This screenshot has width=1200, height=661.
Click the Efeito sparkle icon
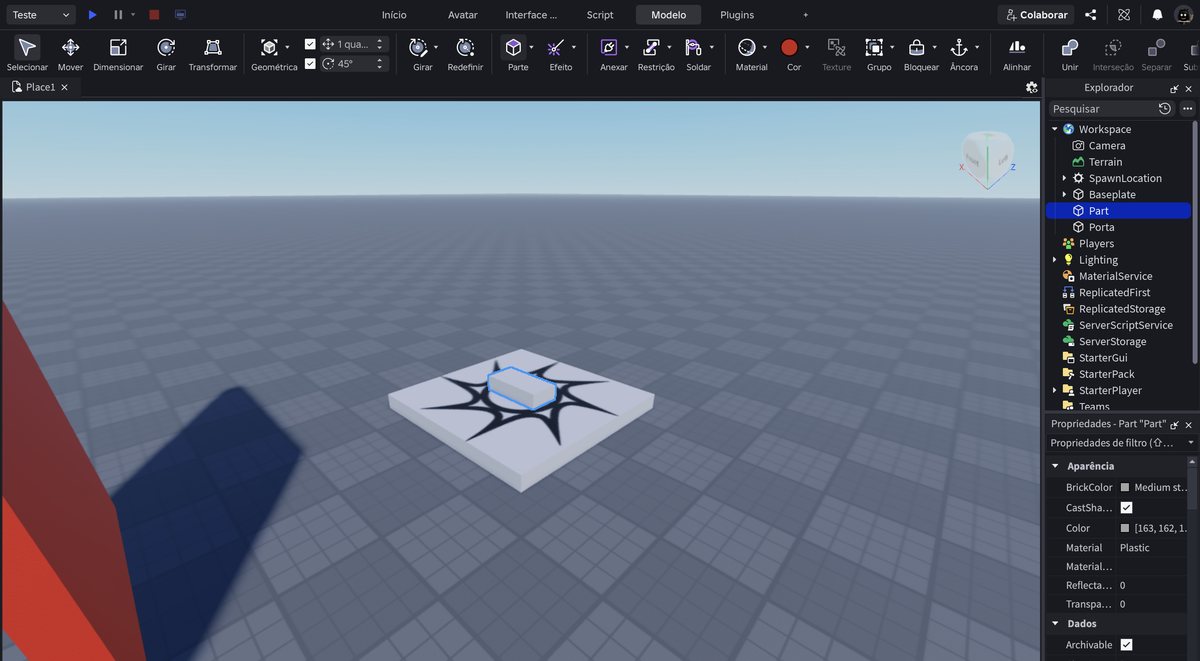click(556, 47)
